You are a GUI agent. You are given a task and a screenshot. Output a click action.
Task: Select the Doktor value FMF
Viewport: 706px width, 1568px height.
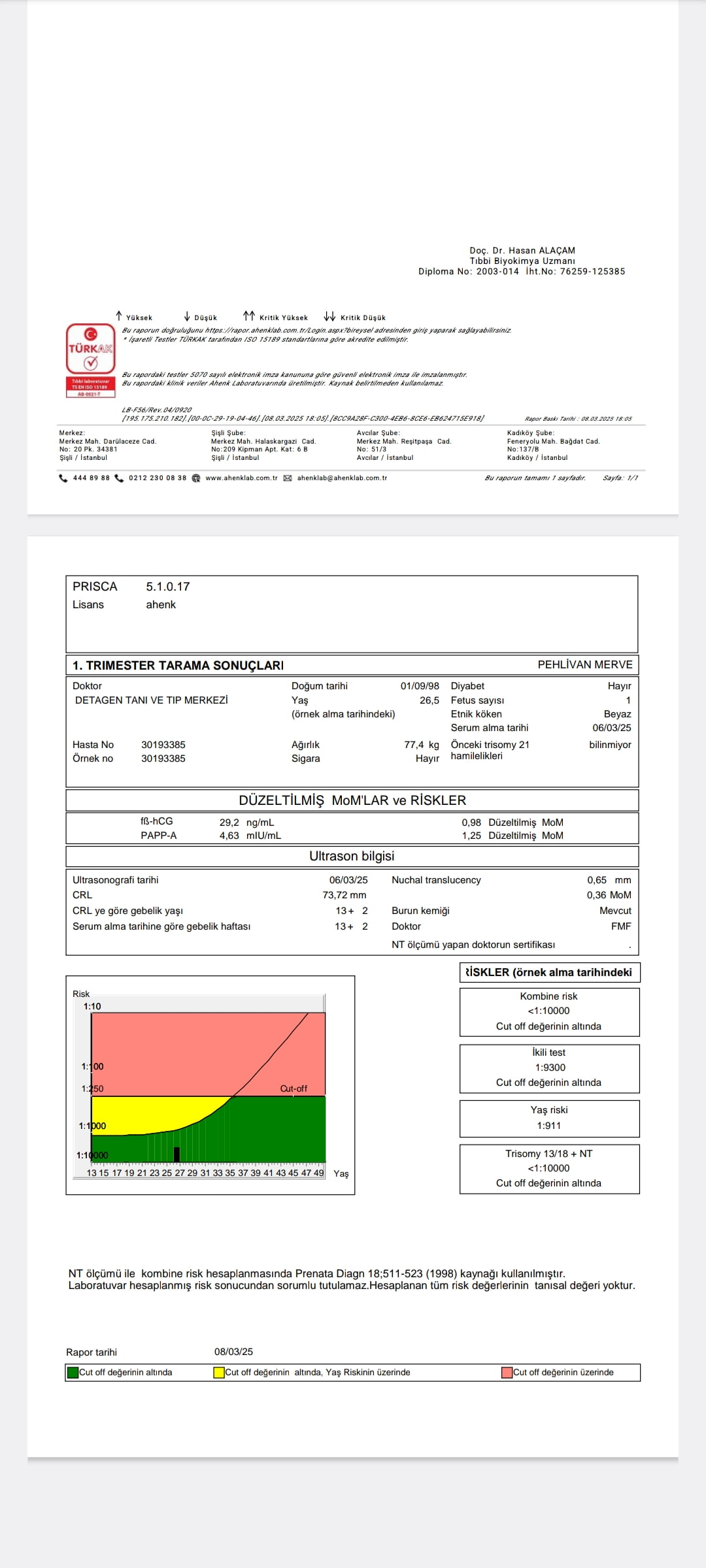621,926
